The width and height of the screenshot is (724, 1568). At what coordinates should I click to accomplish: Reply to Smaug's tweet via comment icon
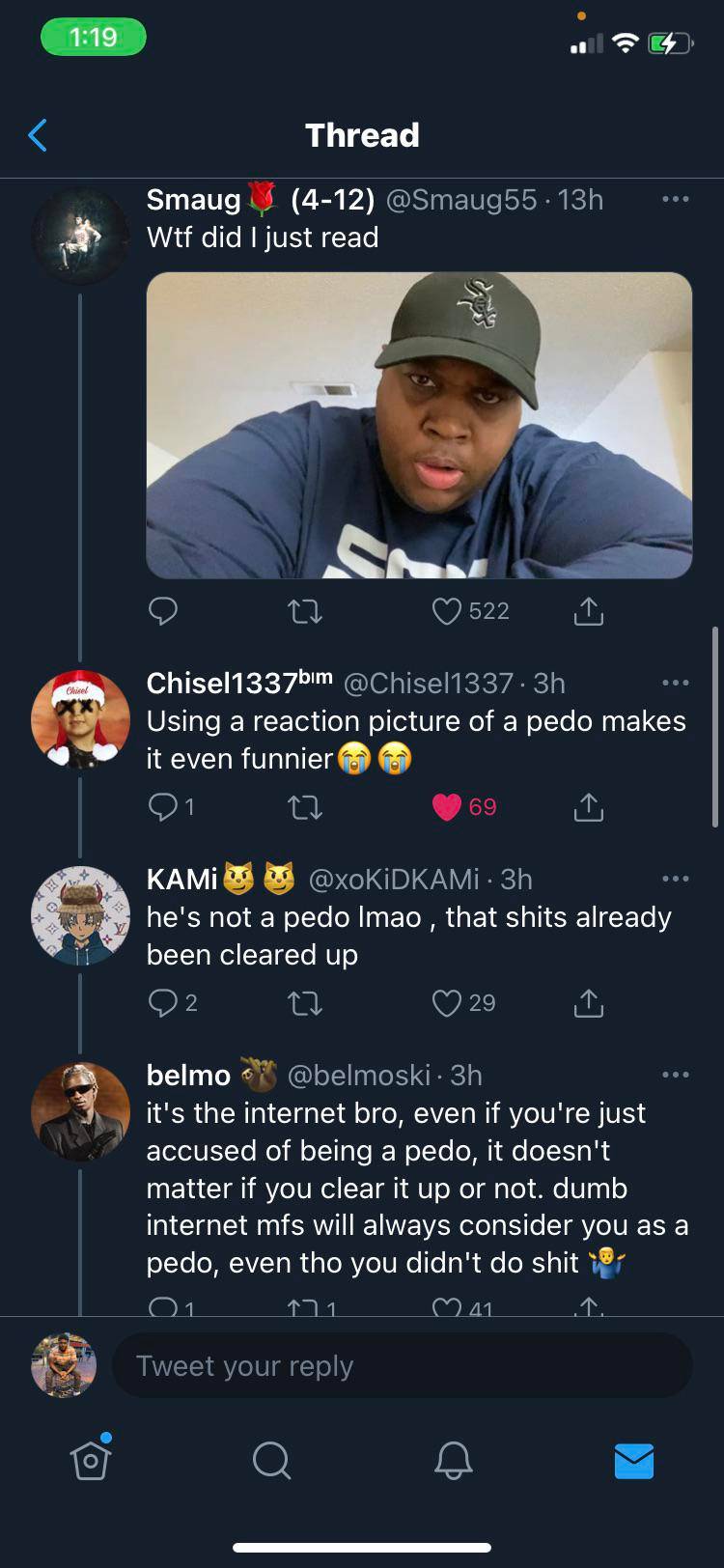coord(163,611)
